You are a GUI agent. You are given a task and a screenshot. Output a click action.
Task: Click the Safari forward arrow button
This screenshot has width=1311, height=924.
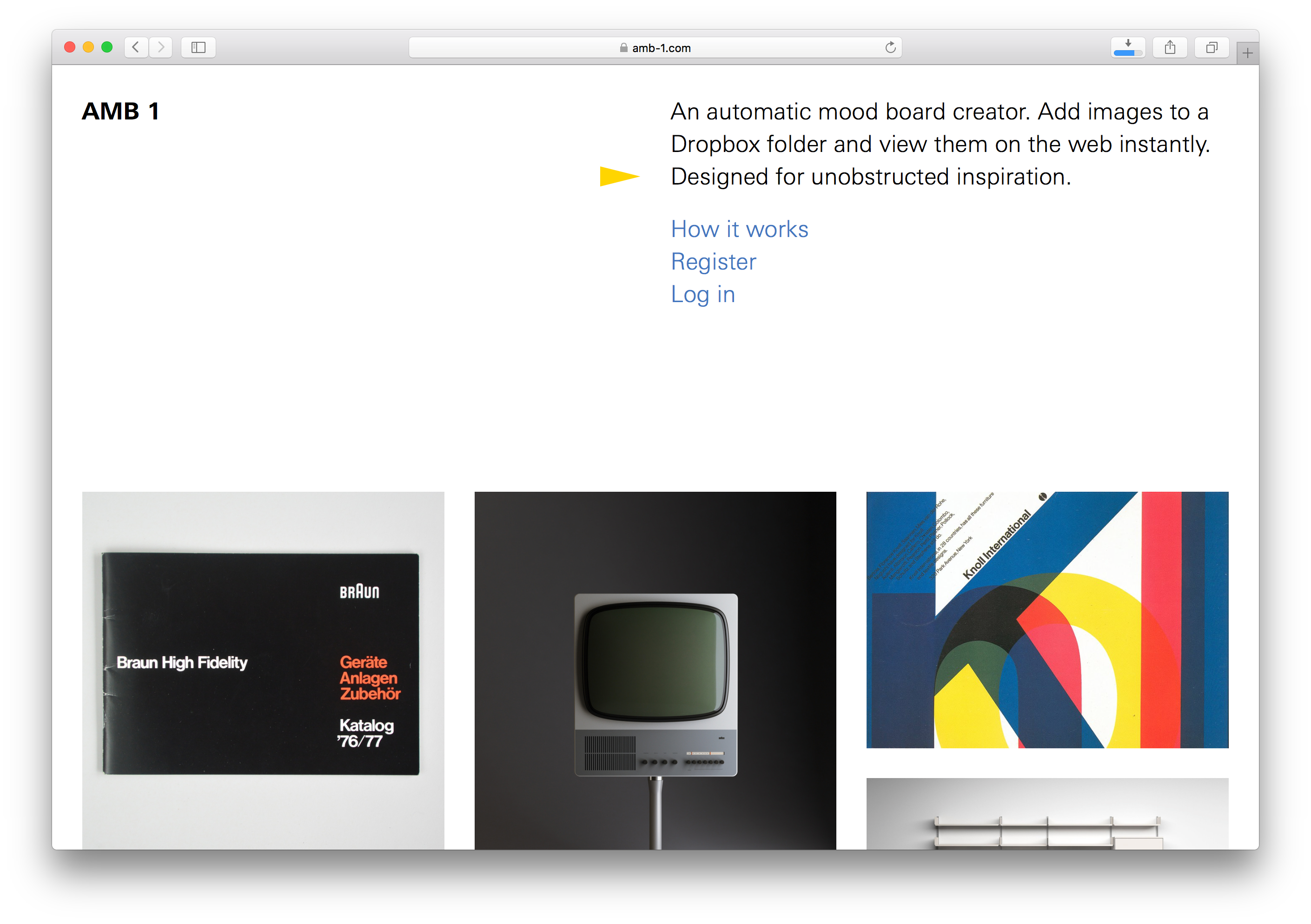pos(161,47)
